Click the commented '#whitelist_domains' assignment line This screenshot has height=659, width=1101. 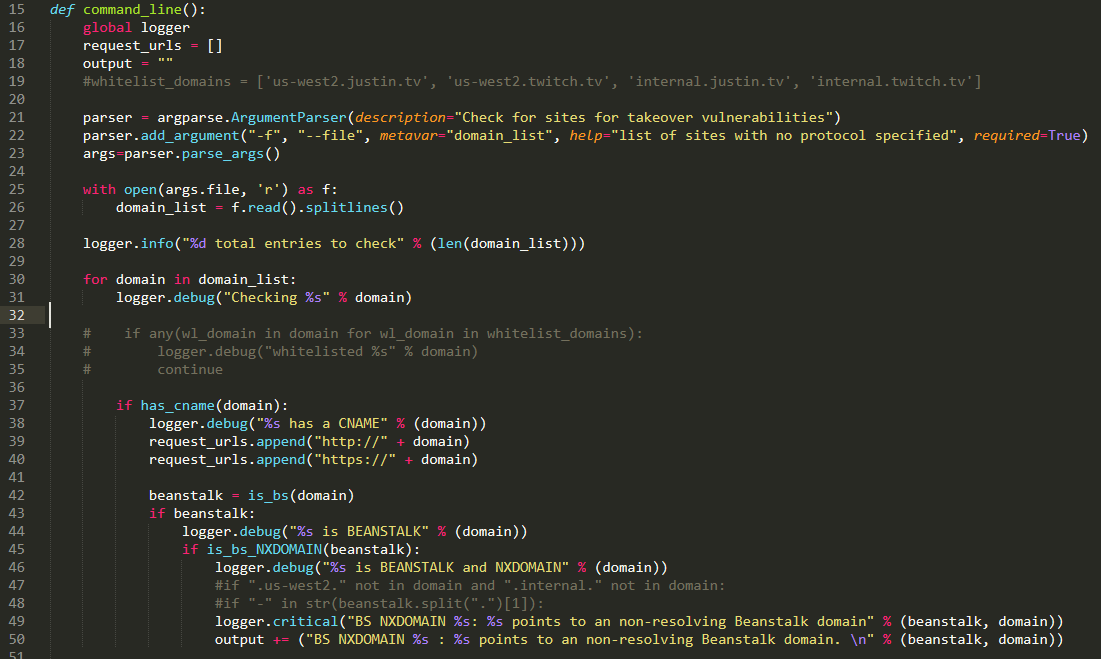(532, 81)
